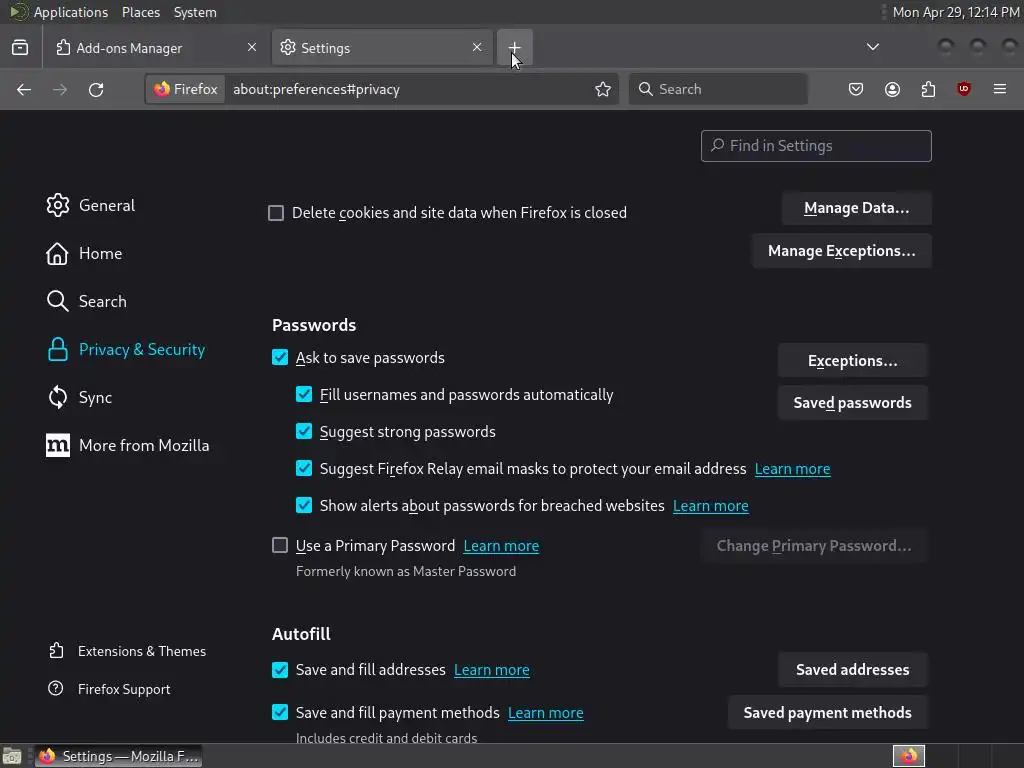The image size is (1024, 768).
Task: Uncheck Ask to save passwords
Action: (280, 357)
